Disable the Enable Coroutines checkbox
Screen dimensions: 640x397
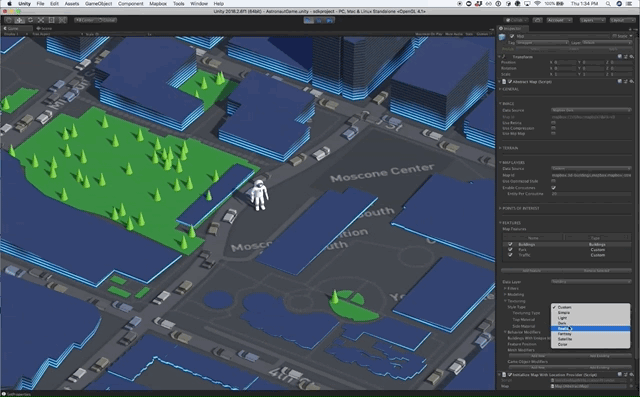553,188
